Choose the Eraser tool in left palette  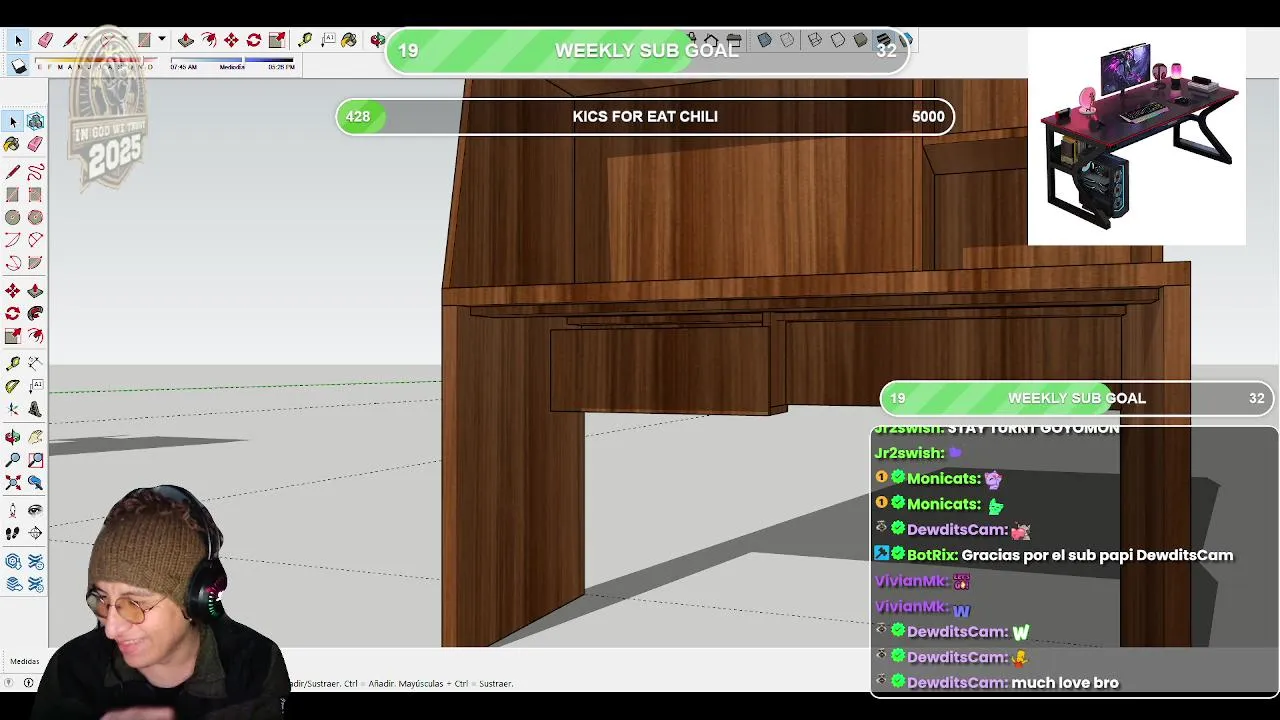point(35,145)
